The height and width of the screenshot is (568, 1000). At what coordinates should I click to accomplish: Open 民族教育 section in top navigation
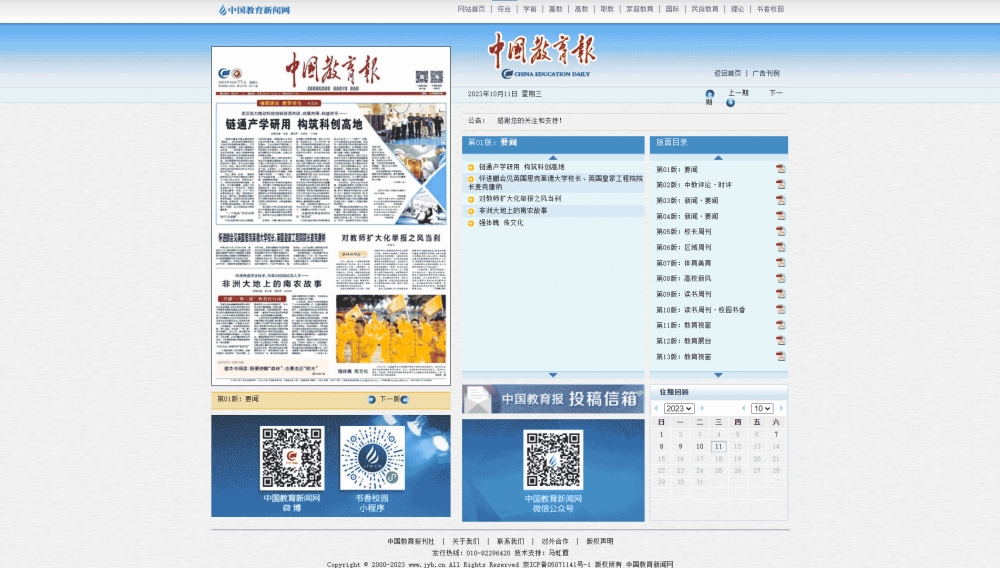[705, 9]
